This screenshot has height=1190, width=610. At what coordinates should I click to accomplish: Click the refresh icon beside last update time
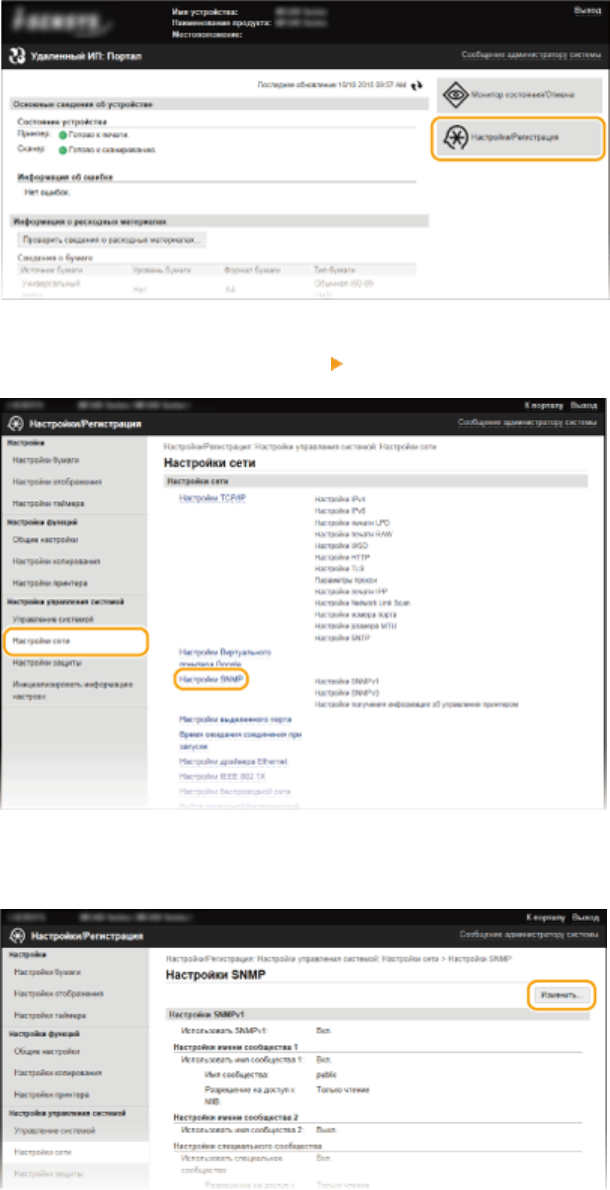tap(416, 87)
